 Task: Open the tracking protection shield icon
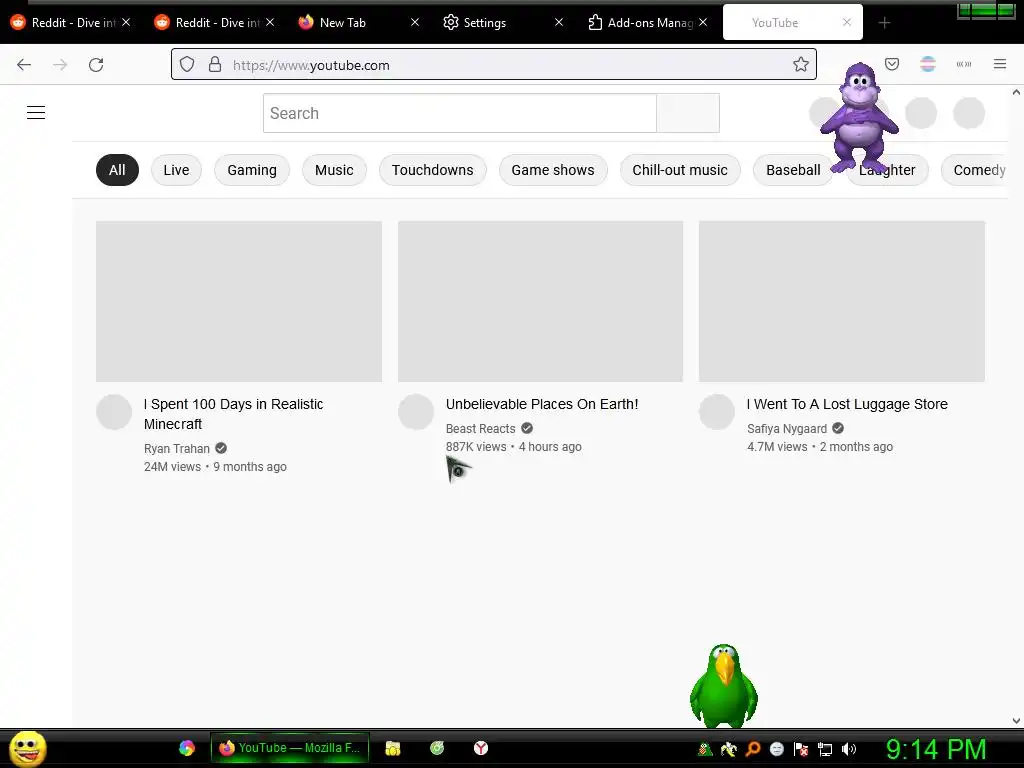tap(187, 65)
